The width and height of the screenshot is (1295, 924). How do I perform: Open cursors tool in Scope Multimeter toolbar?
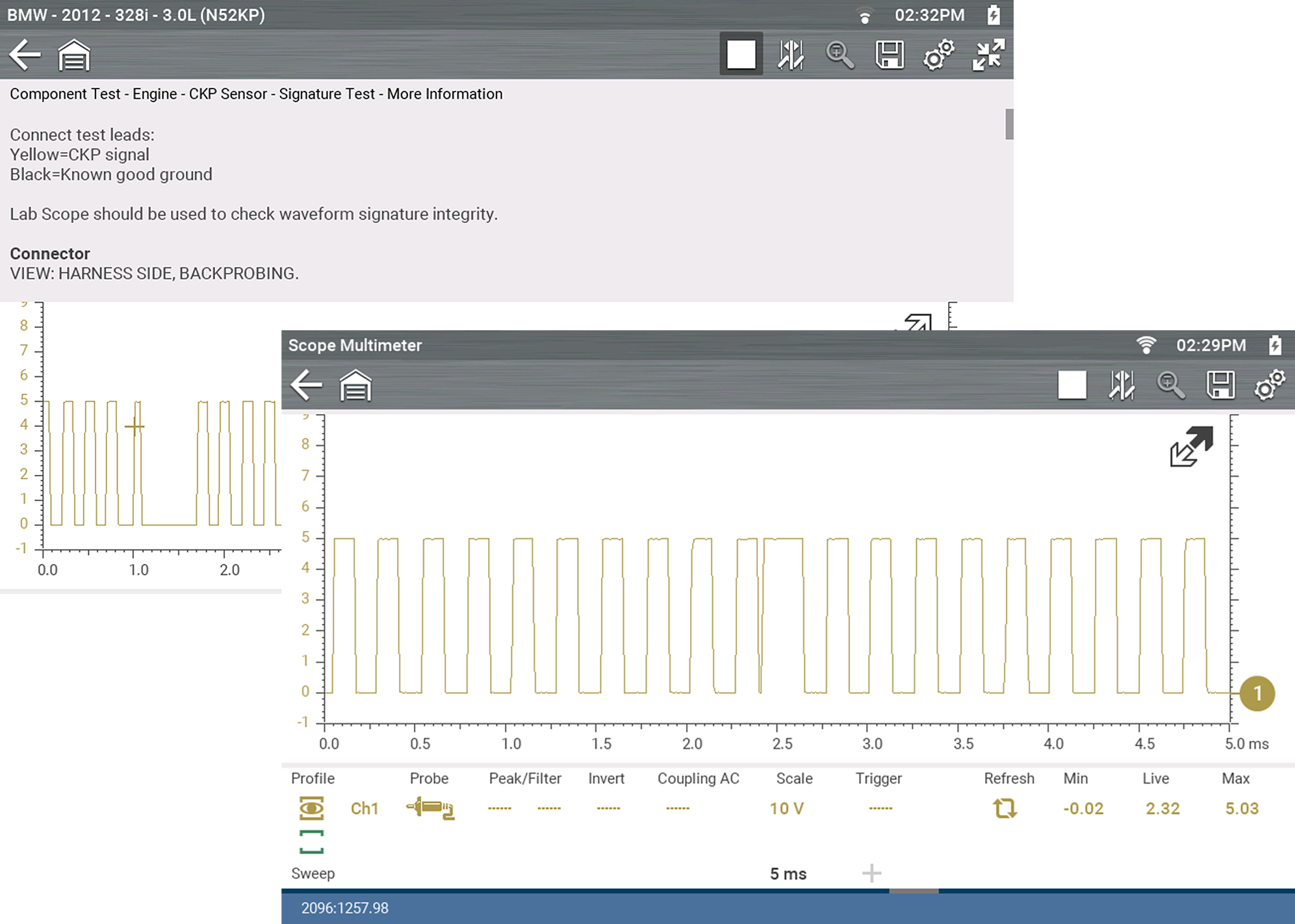coord(1121,385)
